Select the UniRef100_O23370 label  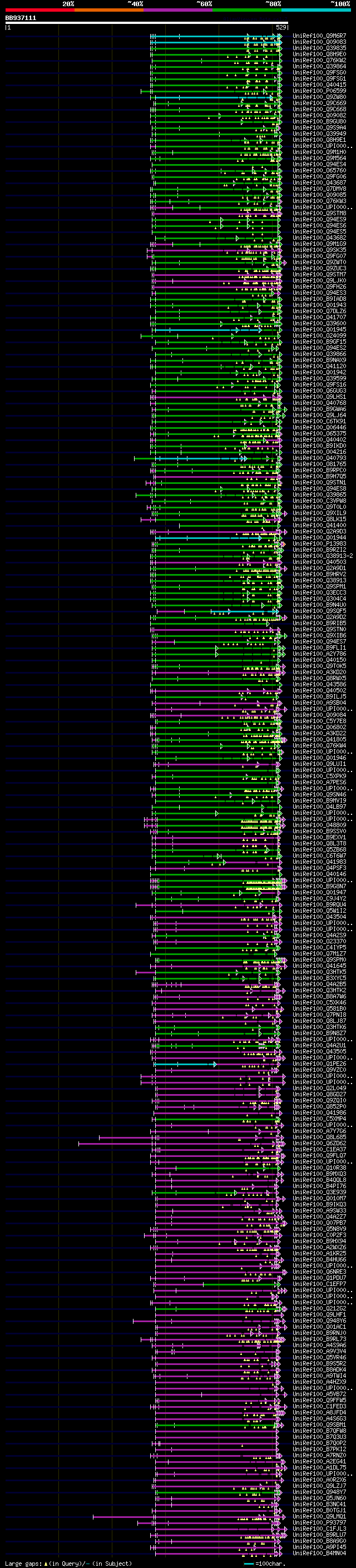[319, 941]
